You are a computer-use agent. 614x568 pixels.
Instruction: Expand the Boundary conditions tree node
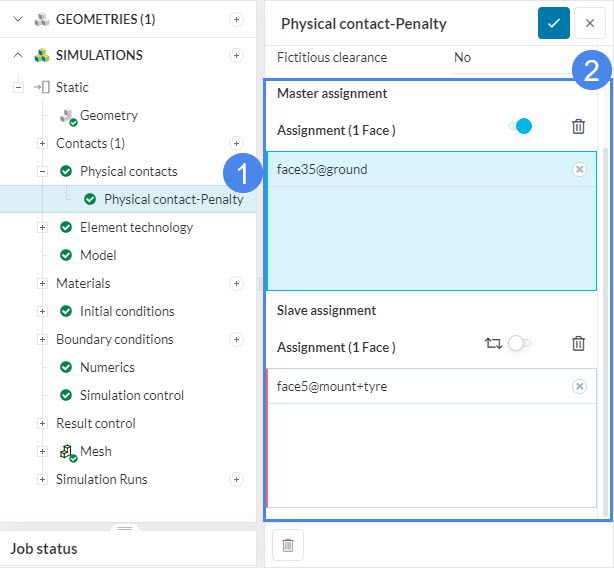[x=42, y=339]
